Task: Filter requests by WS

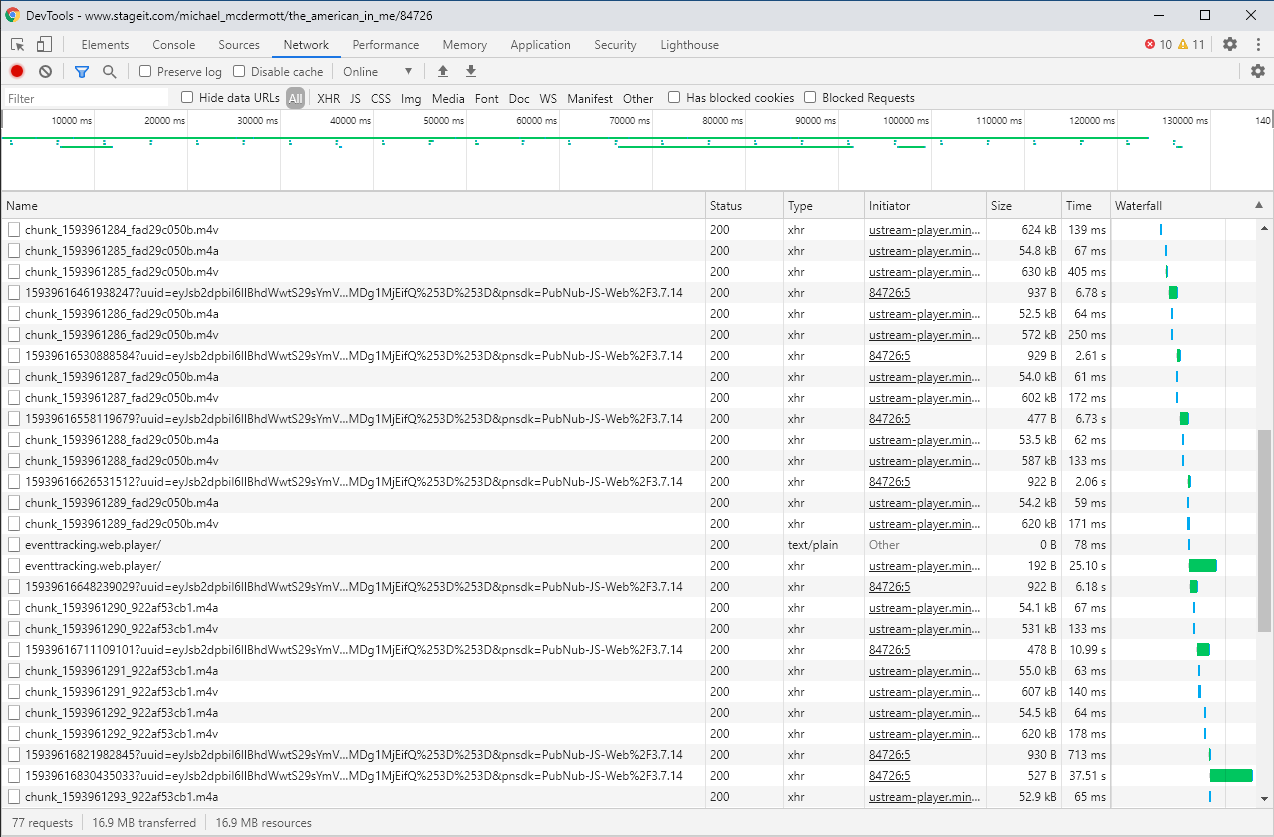Action: point(548,98)
